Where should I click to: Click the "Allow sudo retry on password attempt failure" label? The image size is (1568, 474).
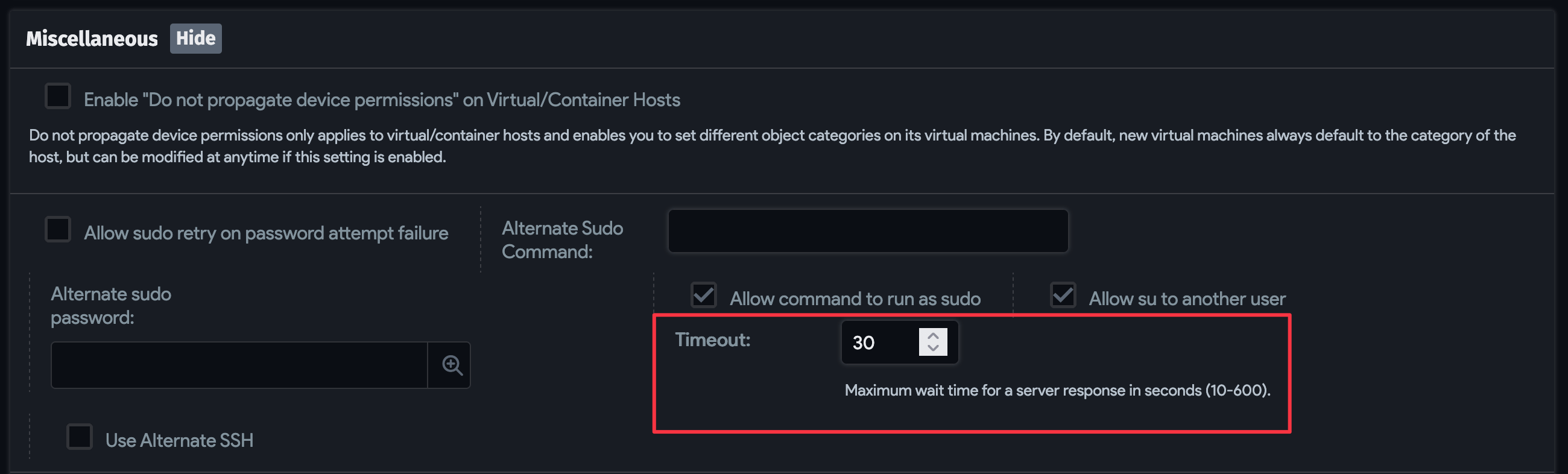point(266,233)
